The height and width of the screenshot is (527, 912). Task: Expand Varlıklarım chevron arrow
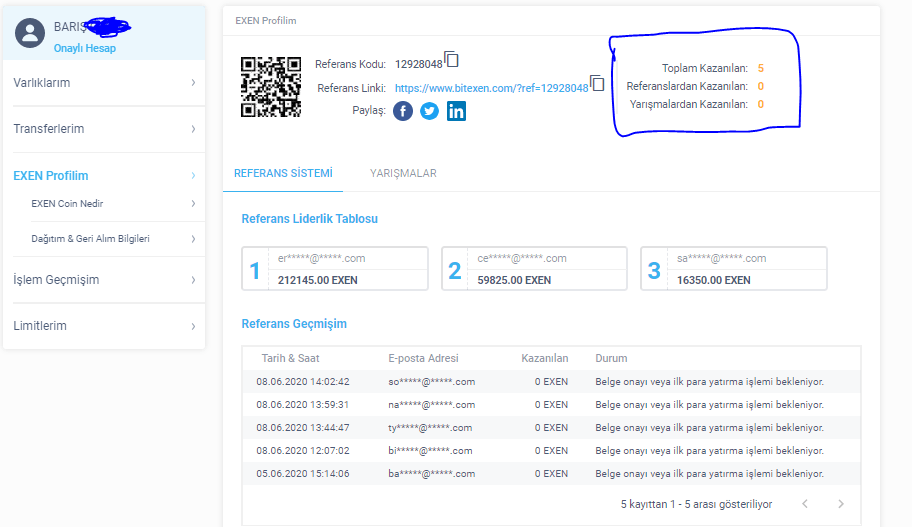tap(193, 83)
